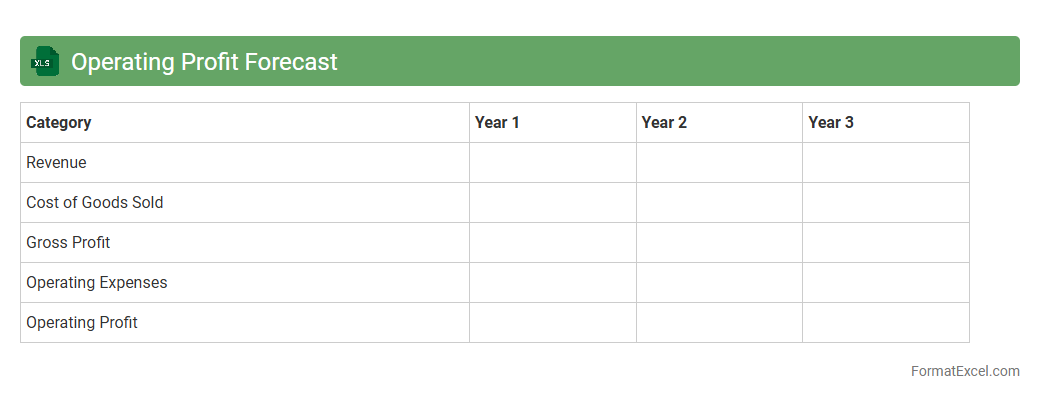Click the Operating Profit Forecast title
This screenshot has width=1040, height=400.
click(204, 62)
